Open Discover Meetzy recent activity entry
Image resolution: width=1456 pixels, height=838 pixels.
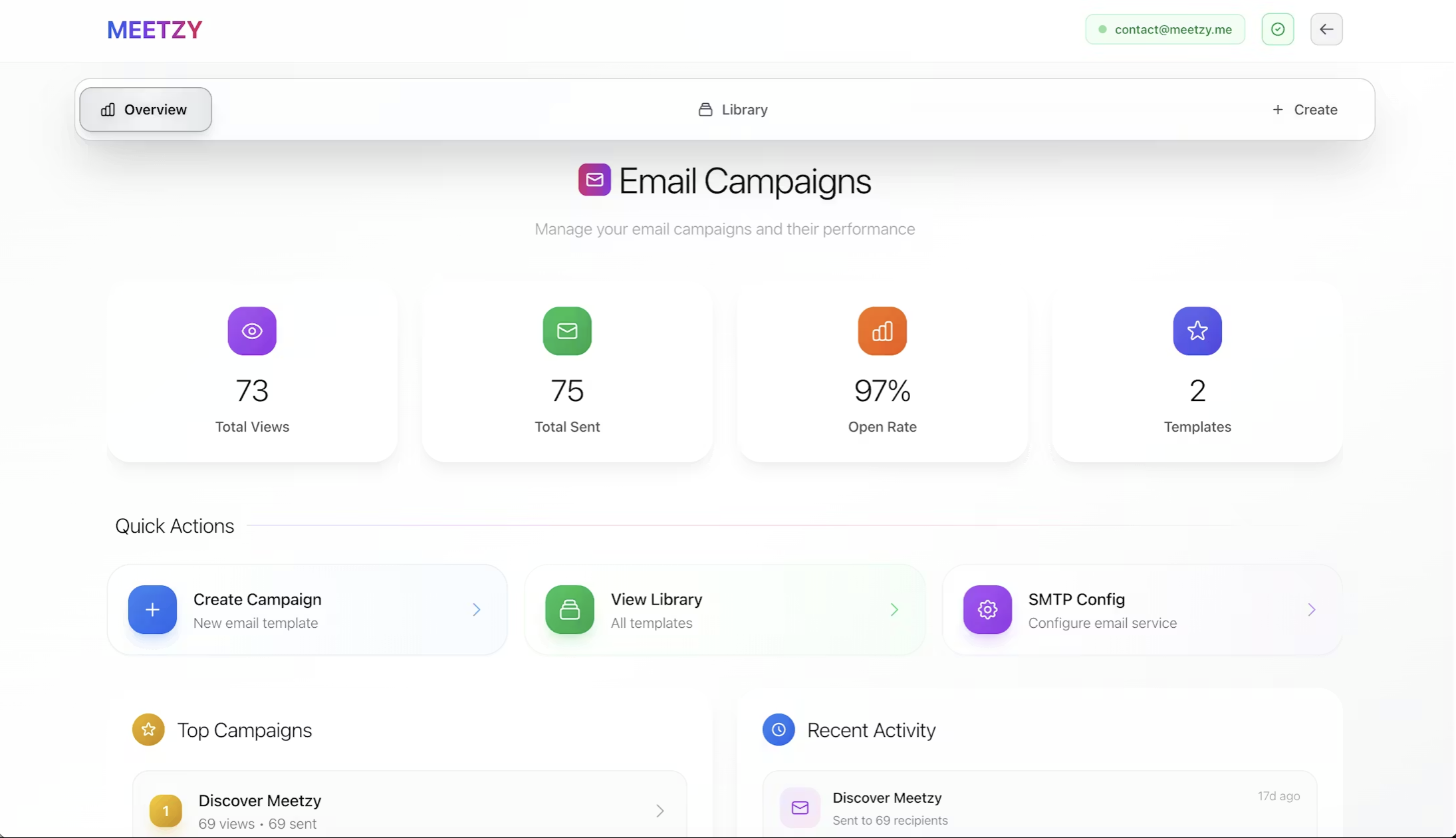point(1038,807)
